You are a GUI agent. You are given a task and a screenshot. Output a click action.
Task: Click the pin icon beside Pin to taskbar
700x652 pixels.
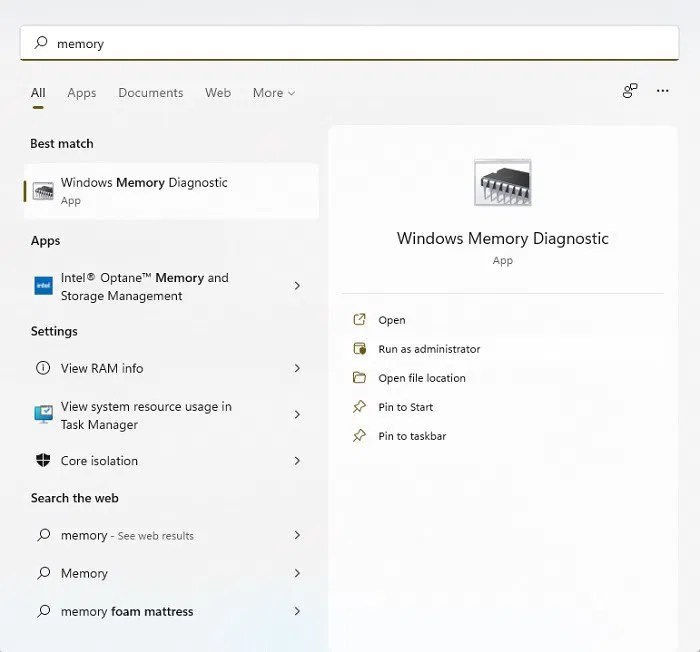tap(359, 436)
